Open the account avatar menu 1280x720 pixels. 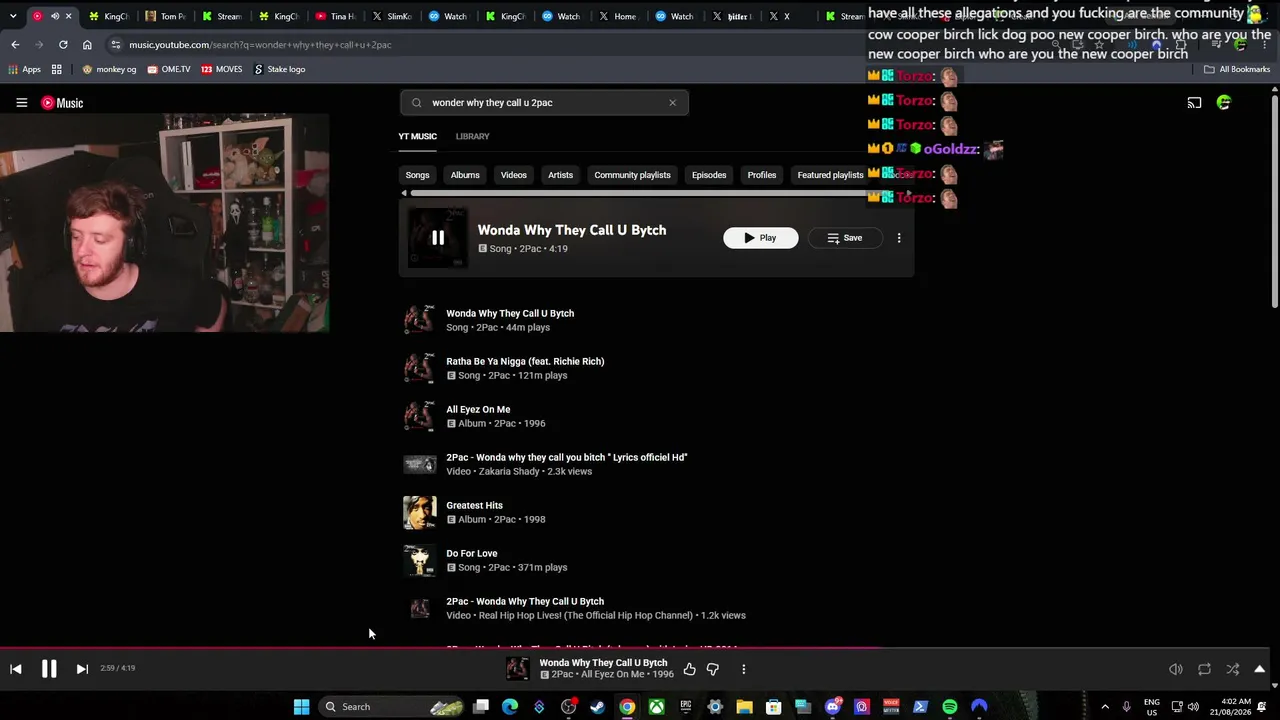[x=1224, y=103]
